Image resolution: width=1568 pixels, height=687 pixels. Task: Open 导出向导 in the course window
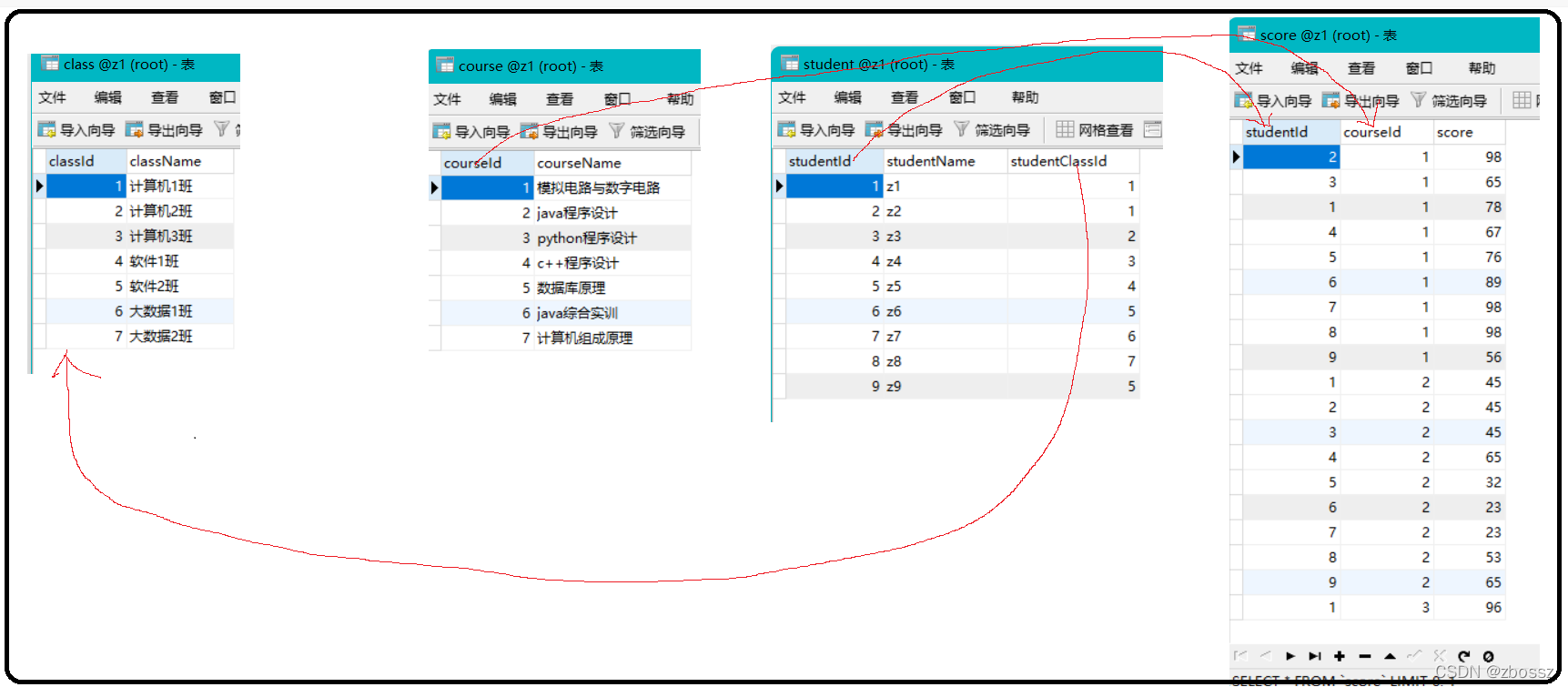(x=559, y=132)
